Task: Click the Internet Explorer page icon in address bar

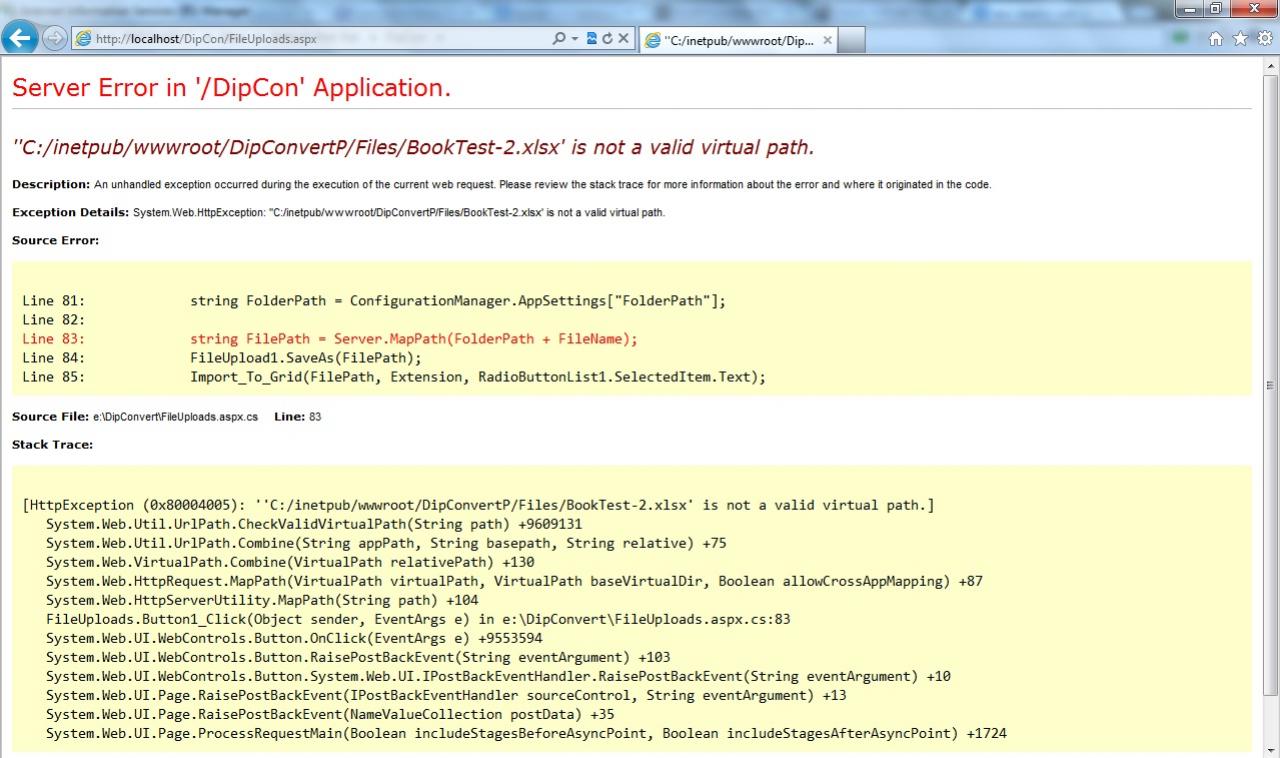Action: coord(84,39)
